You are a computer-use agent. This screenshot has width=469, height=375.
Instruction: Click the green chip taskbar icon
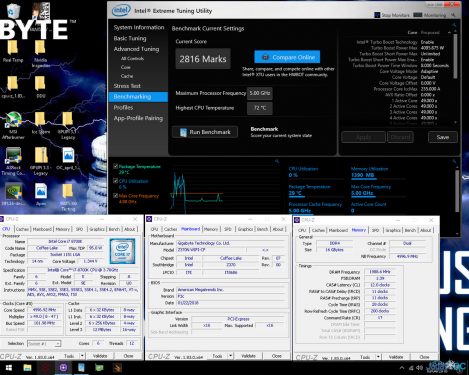(99, 368)
